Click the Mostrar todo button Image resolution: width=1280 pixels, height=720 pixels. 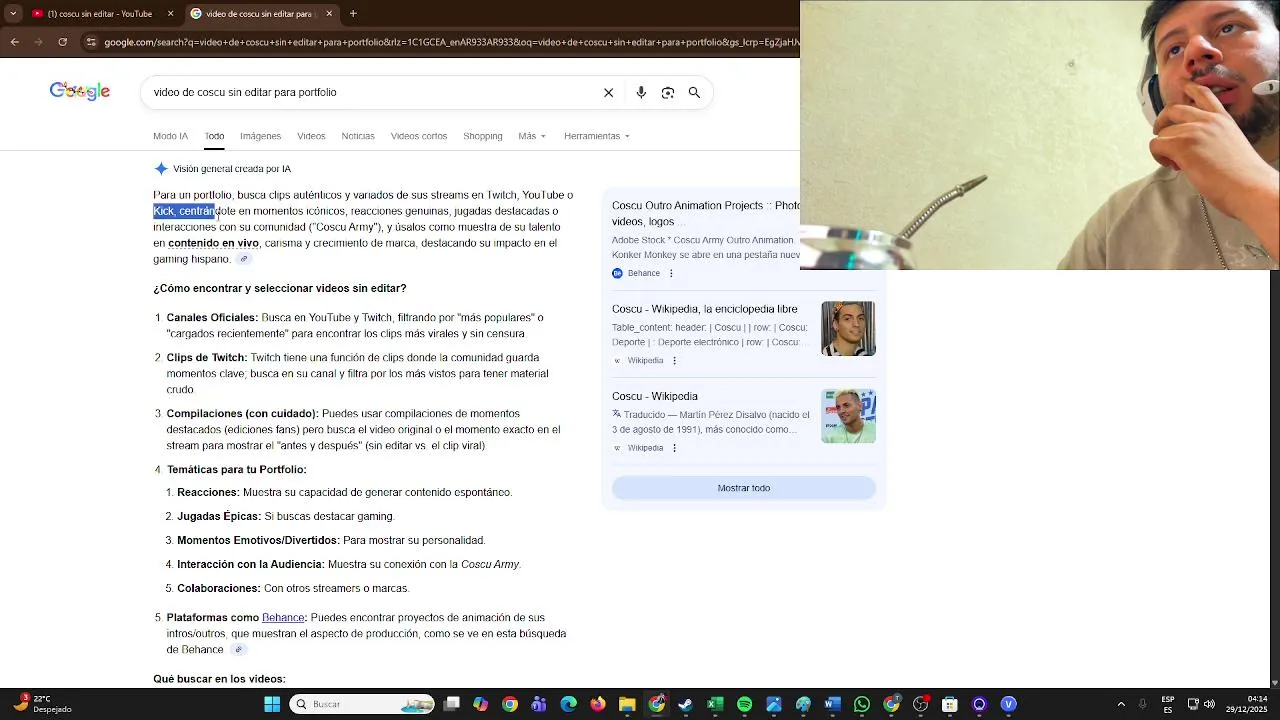click(744, 488)
